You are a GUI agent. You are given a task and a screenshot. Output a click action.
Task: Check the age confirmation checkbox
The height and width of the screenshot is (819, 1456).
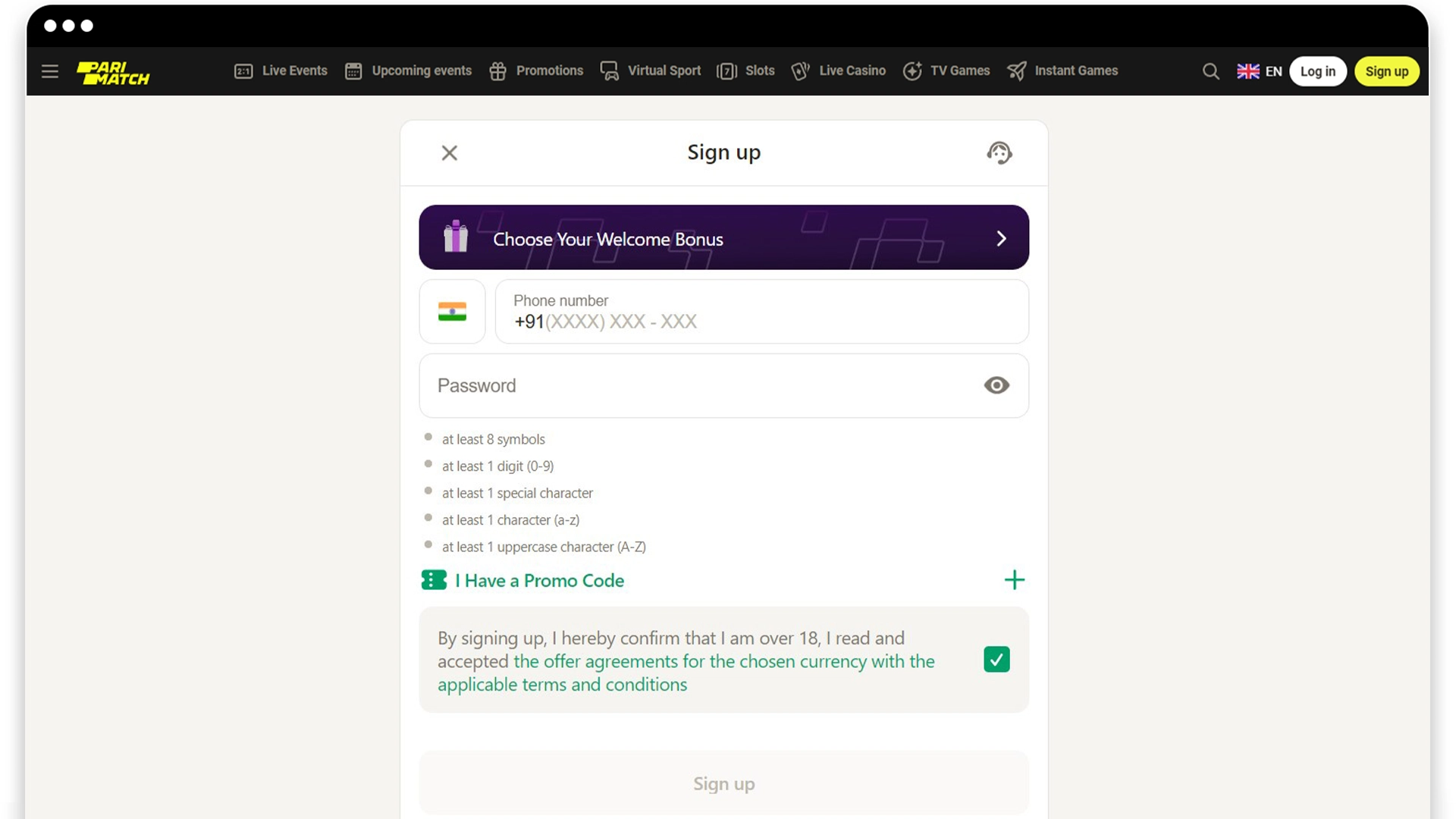pos(996,659)
